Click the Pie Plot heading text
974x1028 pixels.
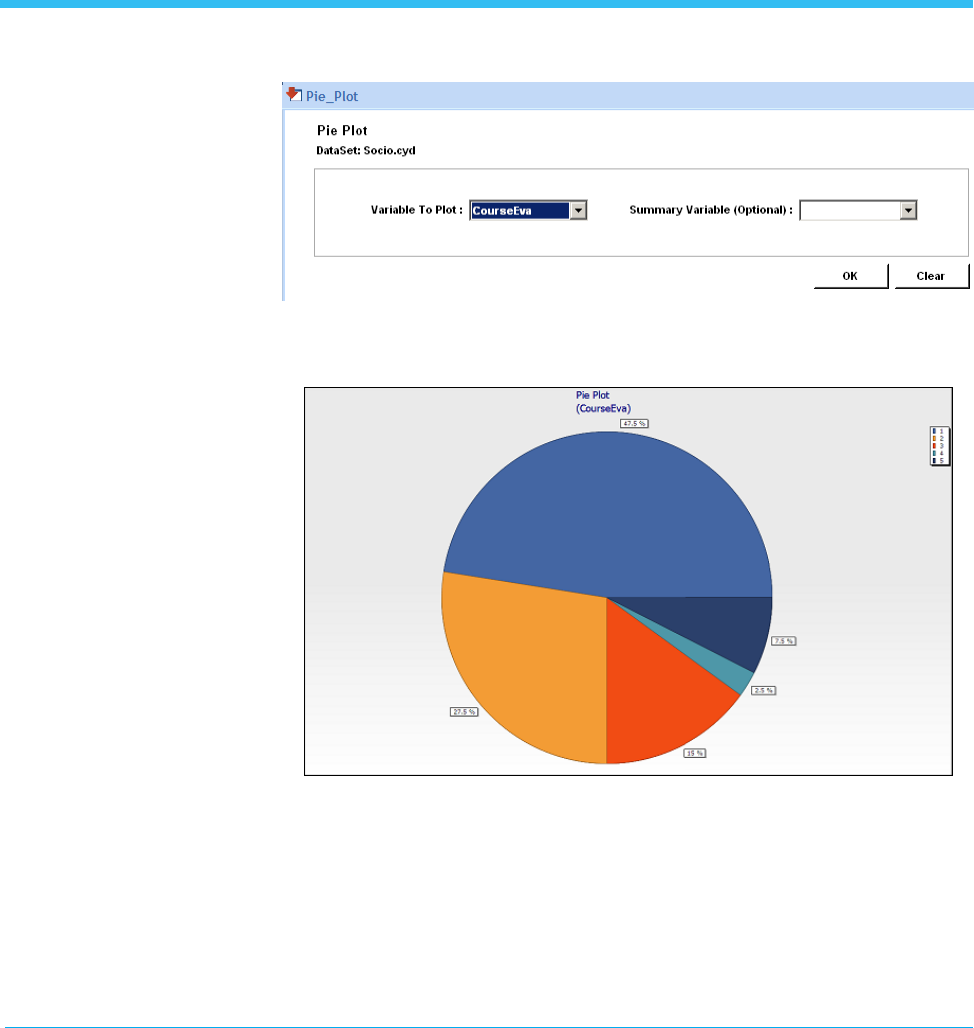tap(342, 130)
